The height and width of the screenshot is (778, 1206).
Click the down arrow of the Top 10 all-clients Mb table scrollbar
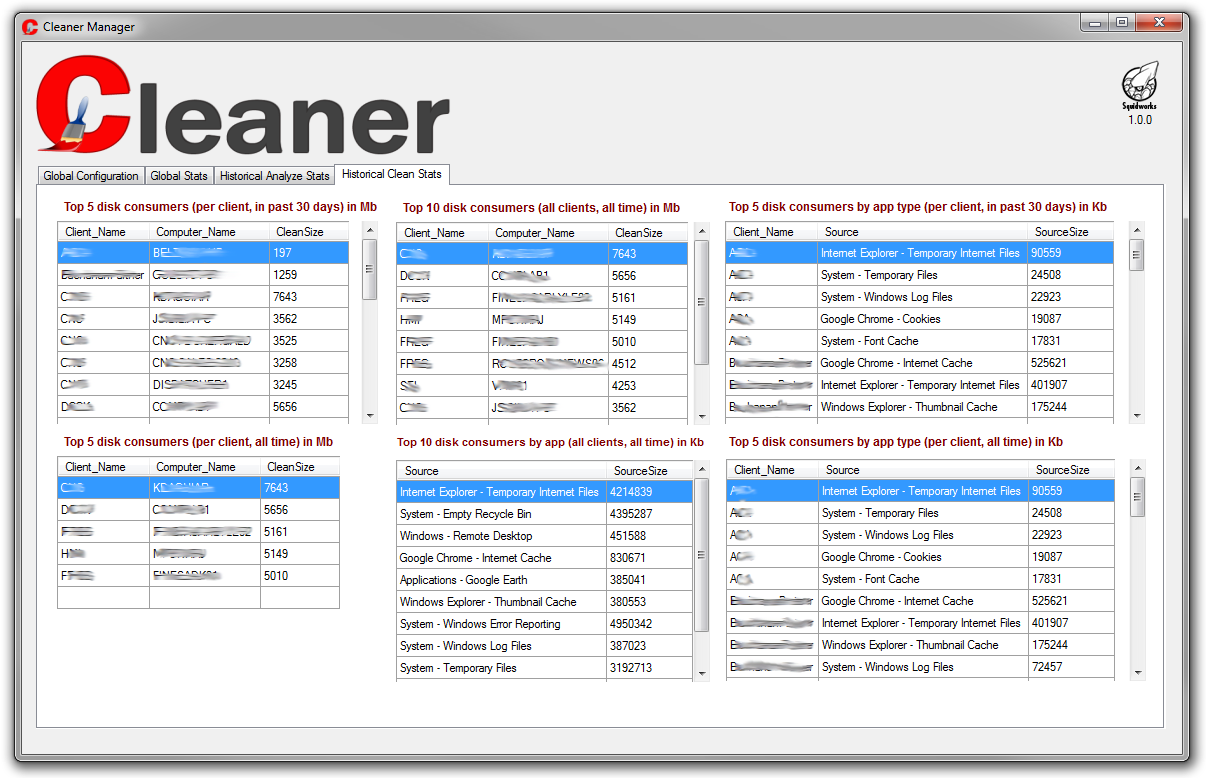point(702,415)
